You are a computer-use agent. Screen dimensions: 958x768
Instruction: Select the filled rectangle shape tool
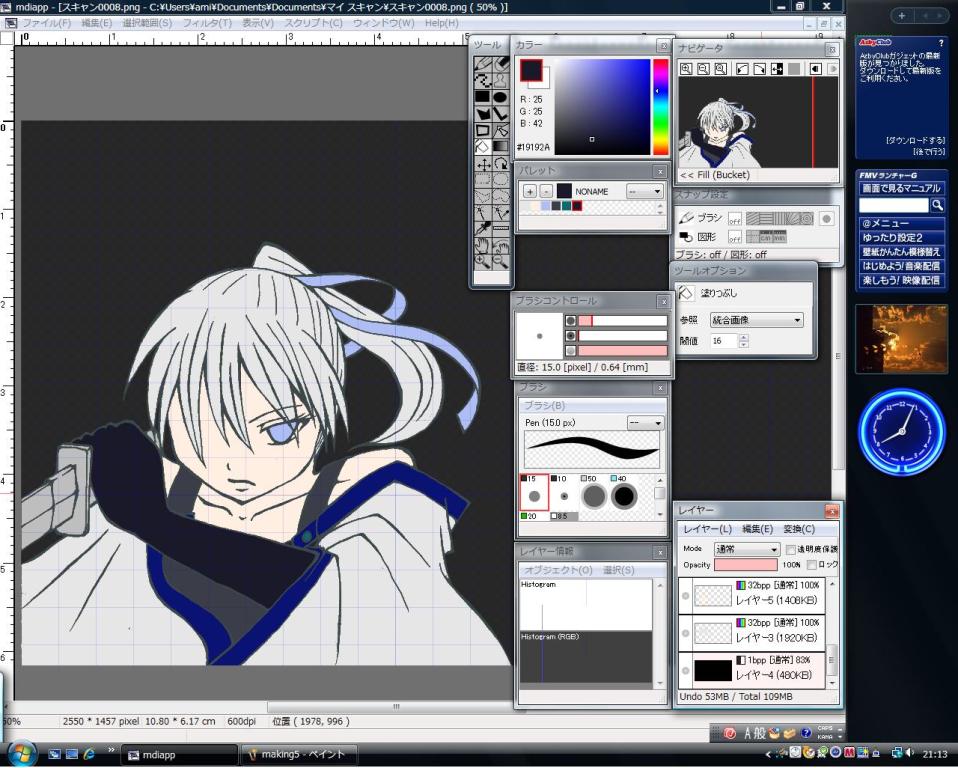[x=483, y=97]
